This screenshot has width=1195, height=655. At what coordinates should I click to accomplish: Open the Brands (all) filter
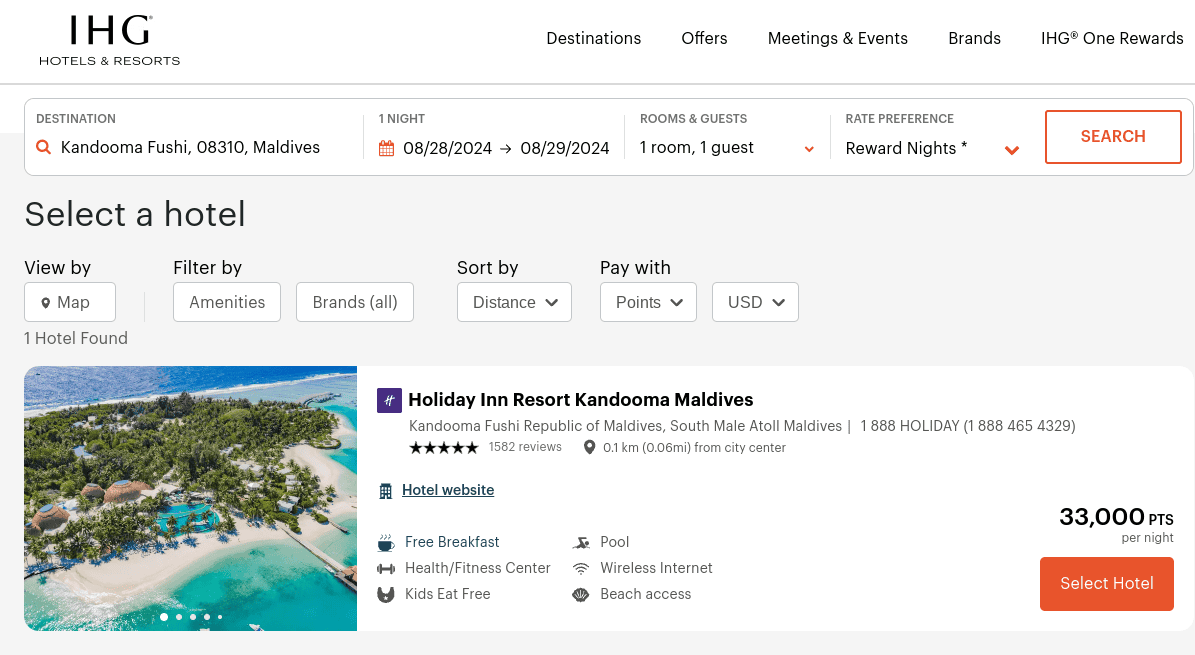355,302
